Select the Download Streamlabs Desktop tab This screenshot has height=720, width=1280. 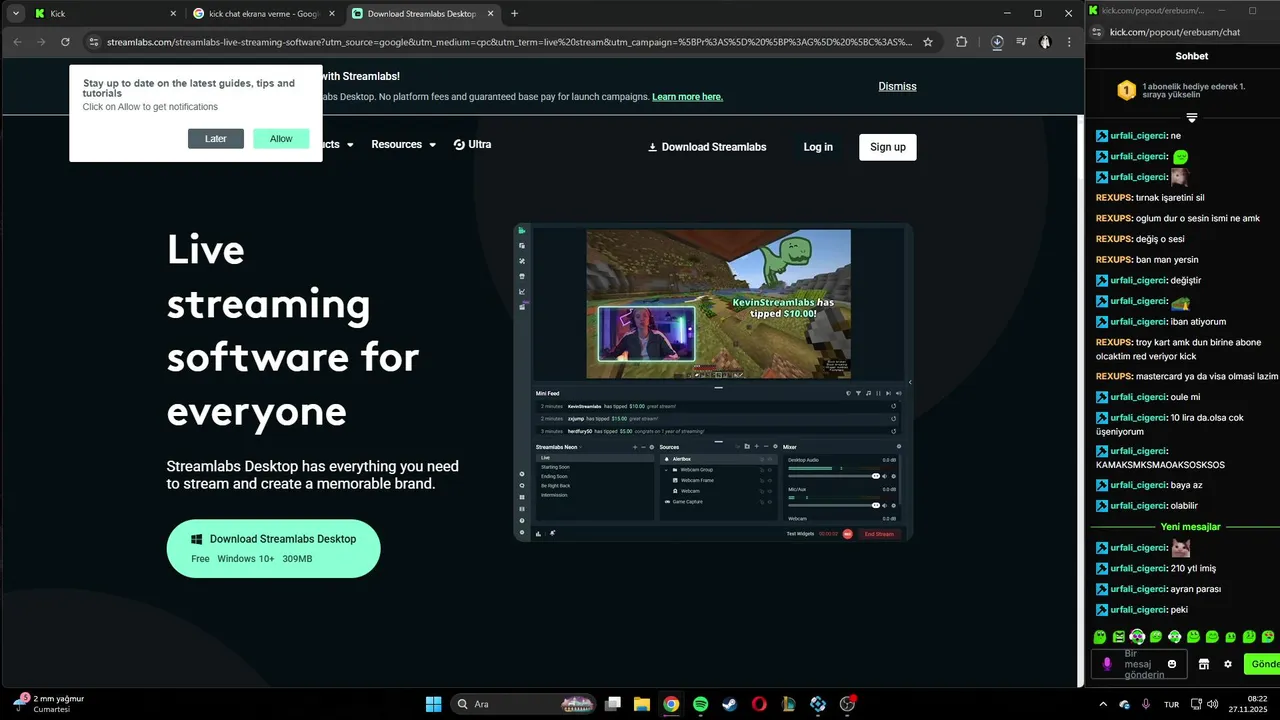coord(421,14)
